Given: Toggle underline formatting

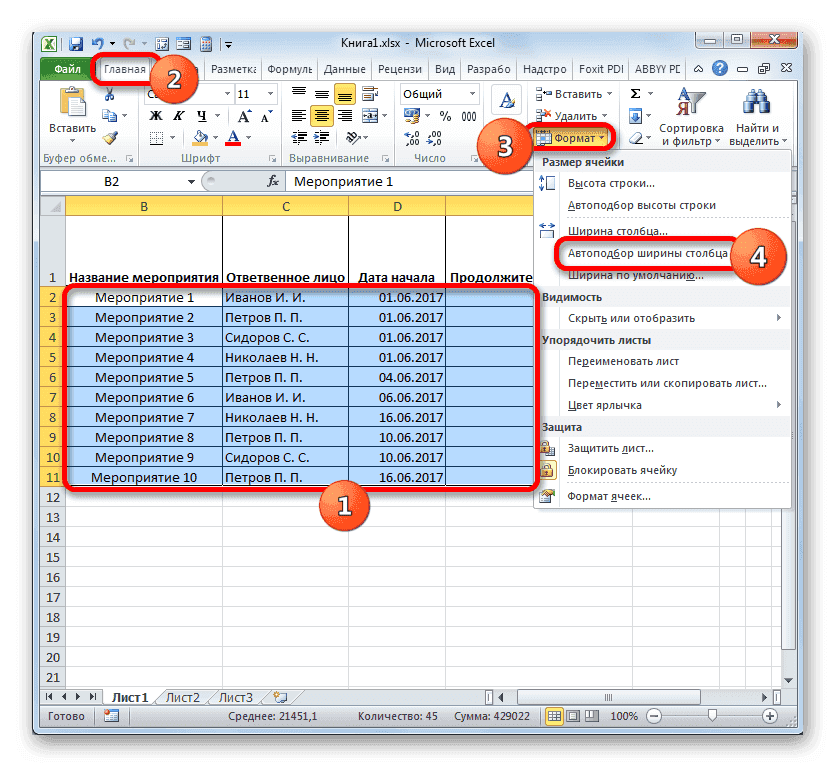Looking at the screenshot, I should pyautogui.click(x=201, y=114).
